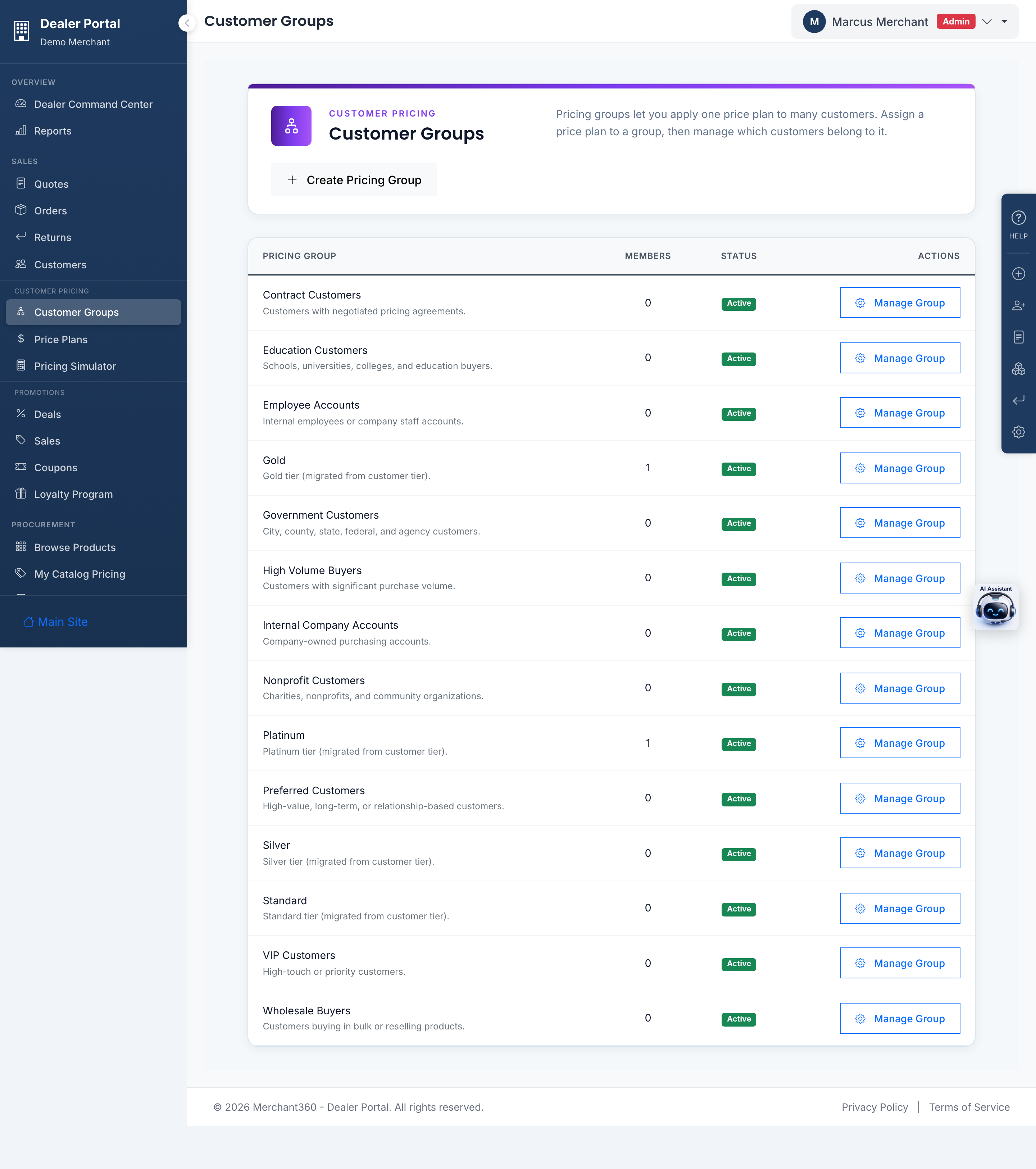Click the STATUS column header

[x=739, y=256]
